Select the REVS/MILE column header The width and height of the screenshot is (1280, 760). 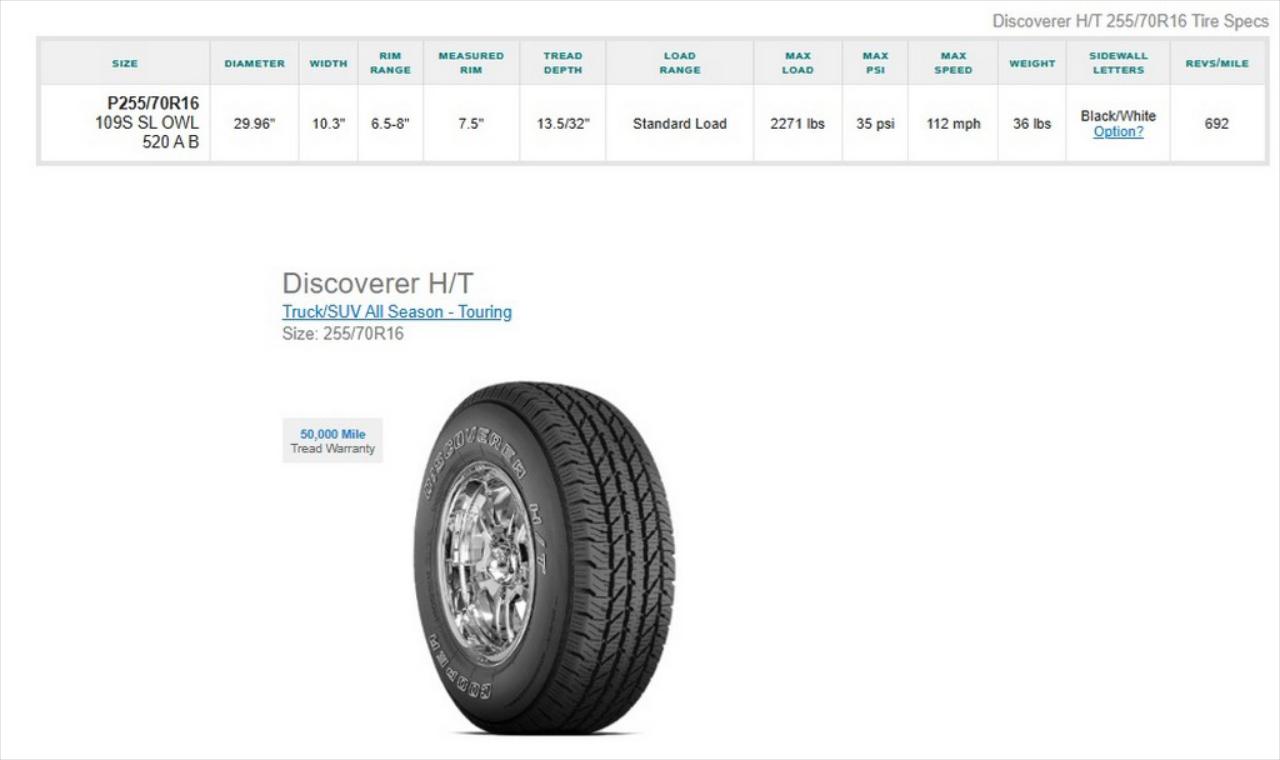[1217, 63]
